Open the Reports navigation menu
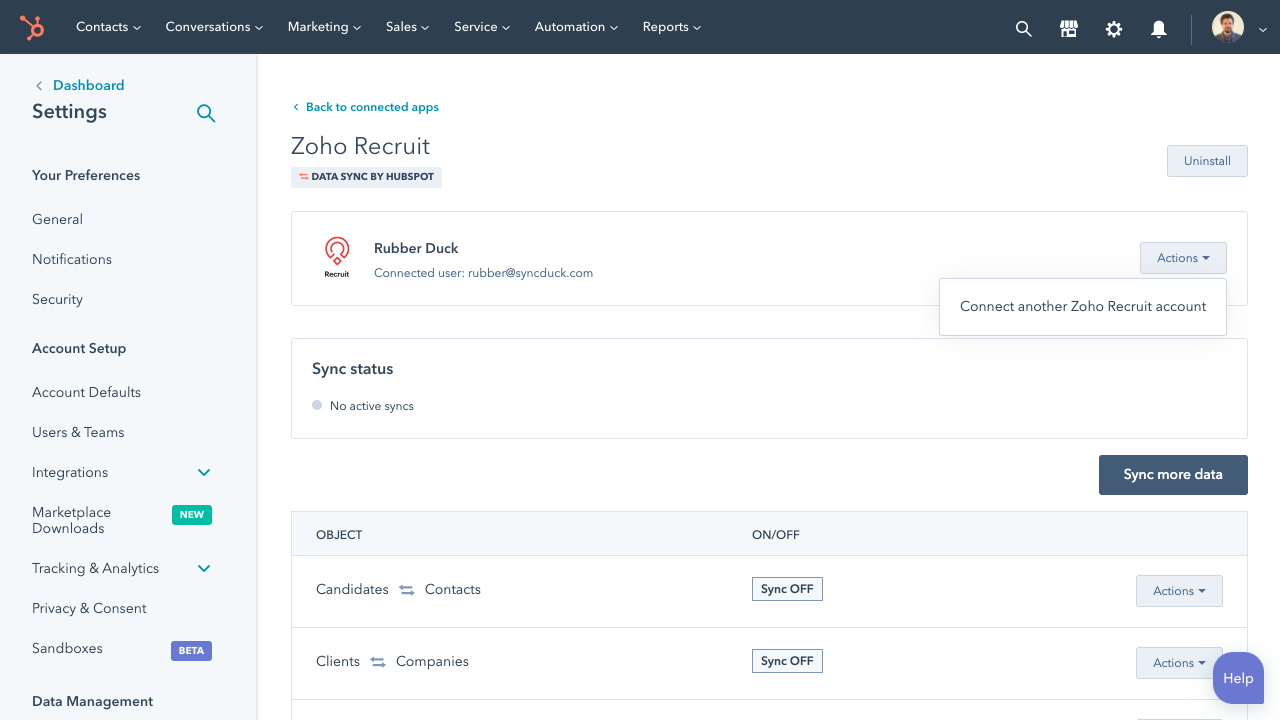This screenshot has height=720, width=1280. click(x=671, y=27)
